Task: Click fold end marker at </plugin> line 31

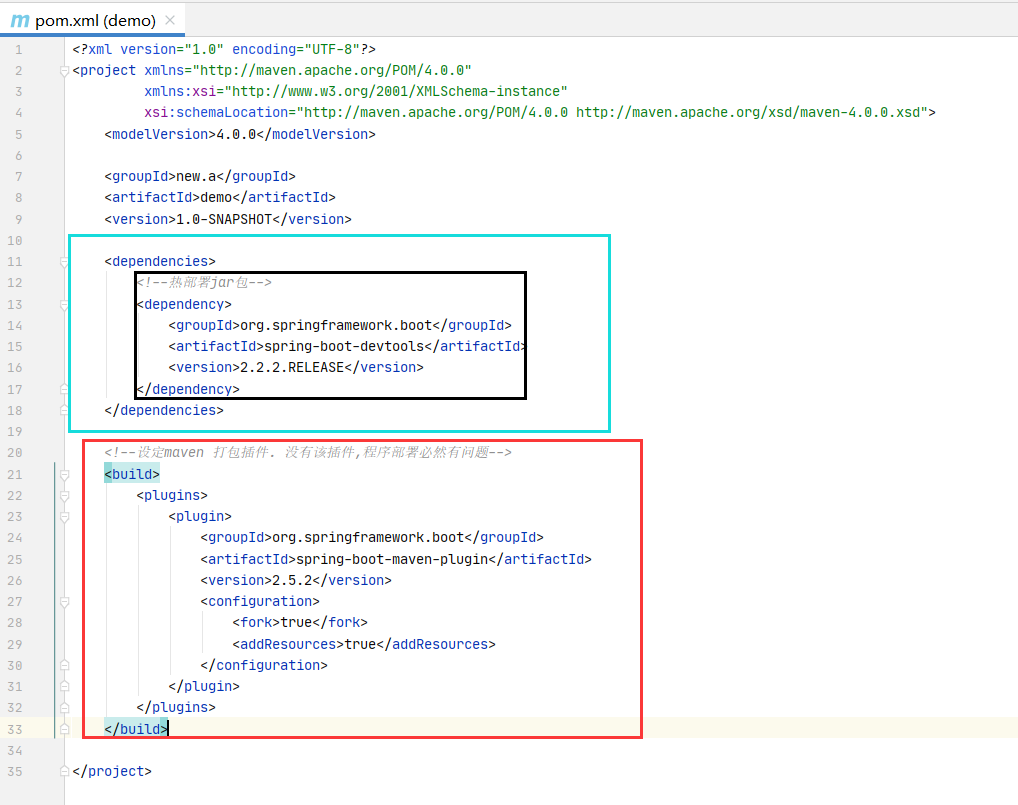Action: [x=64, y=686]
